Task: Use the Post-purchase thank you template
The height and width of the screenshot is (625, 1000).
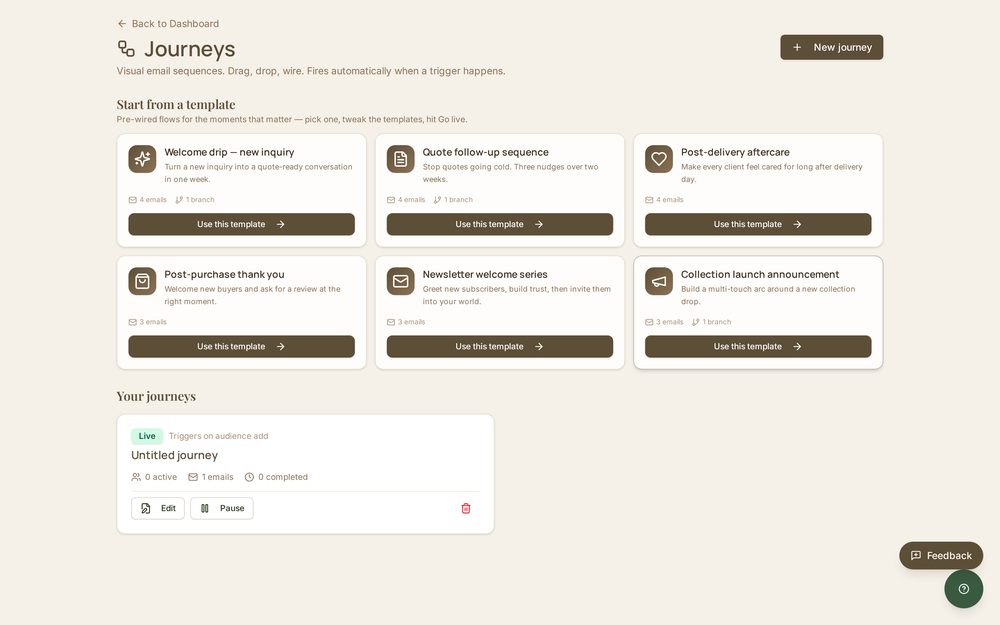Action: pos(241,347)
